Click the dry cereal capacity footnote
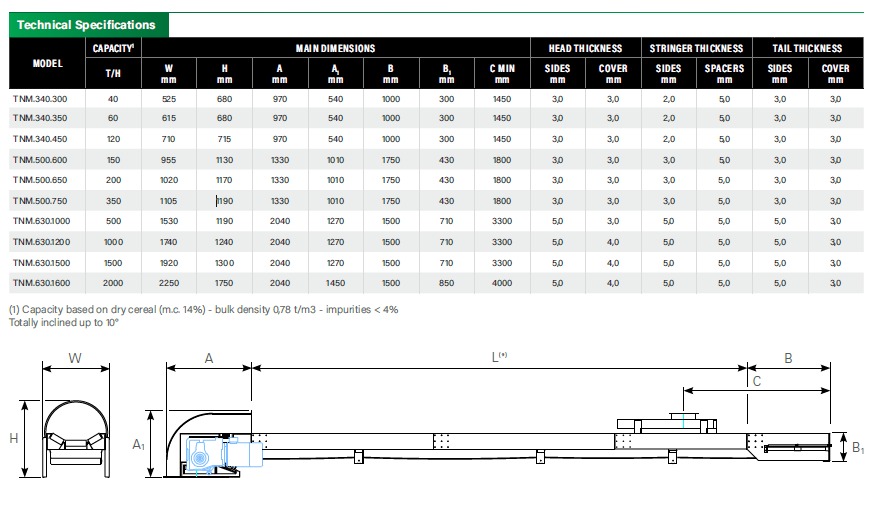The width and height of the screenshot is (877, 510). [x=203, y=309]
